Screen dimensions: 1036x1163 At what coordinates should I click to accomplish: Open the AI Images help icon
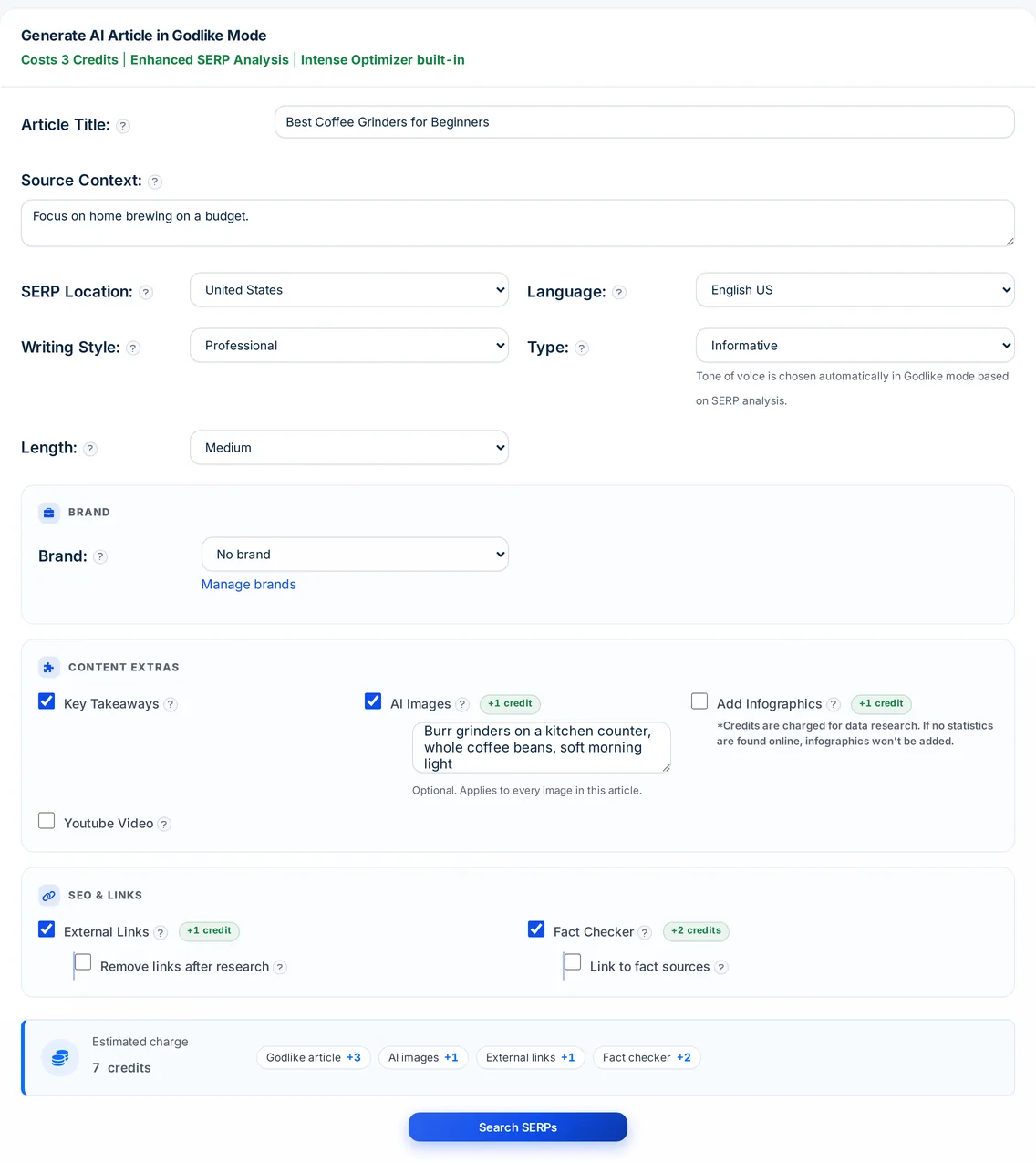[462, 705]
